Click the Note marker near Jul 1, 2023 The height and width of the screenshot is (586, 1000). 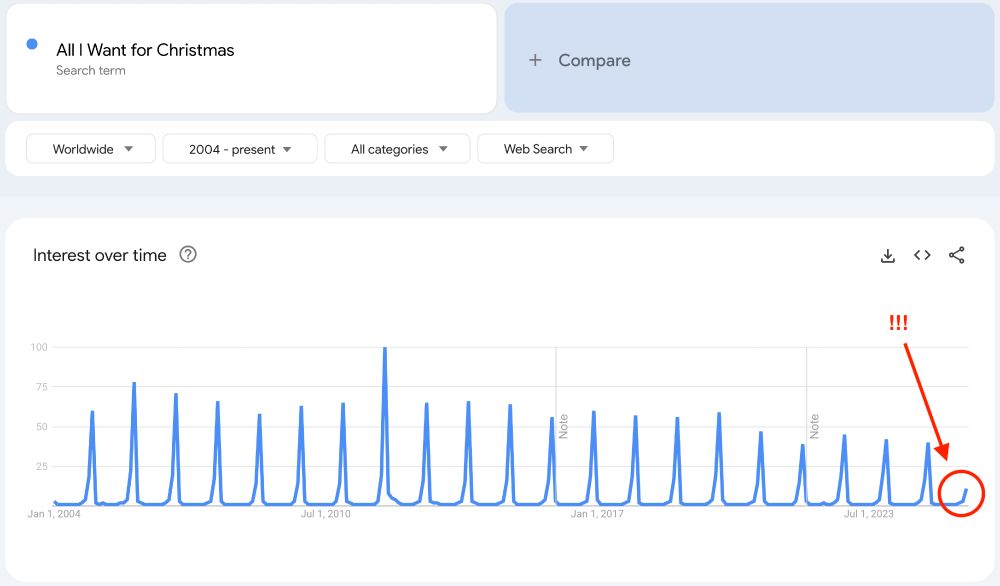(x=814, y=426)
